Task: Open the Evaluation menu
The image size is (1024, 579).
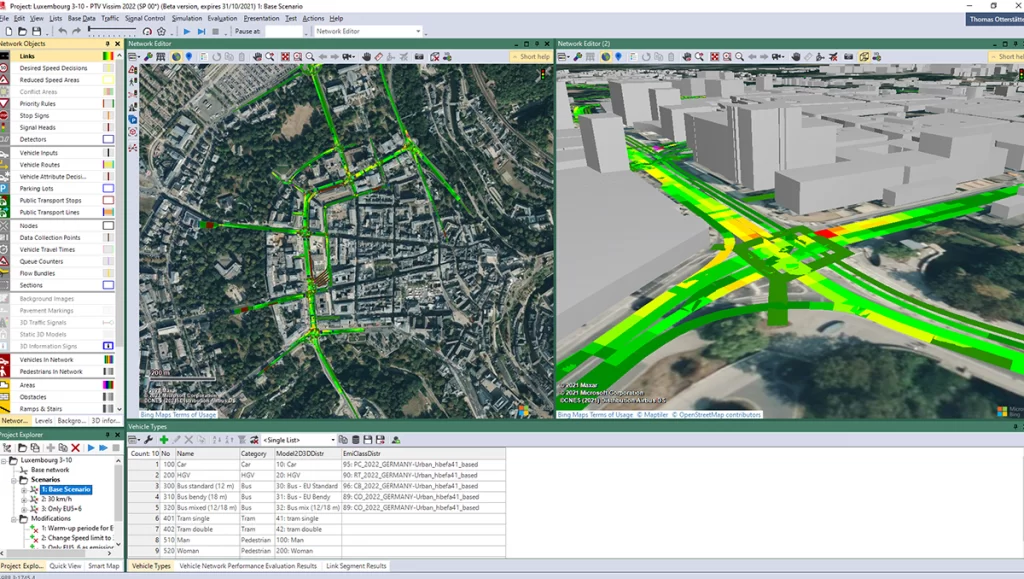Action: pyautogui.click(x=222, y=18)
